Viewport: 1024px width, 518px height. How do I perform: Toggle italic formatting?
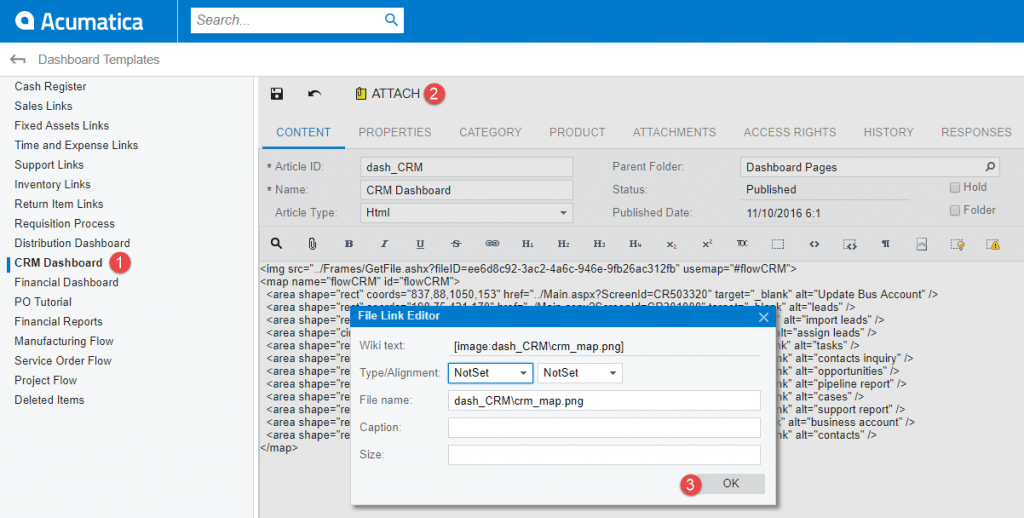coord(384,244)
